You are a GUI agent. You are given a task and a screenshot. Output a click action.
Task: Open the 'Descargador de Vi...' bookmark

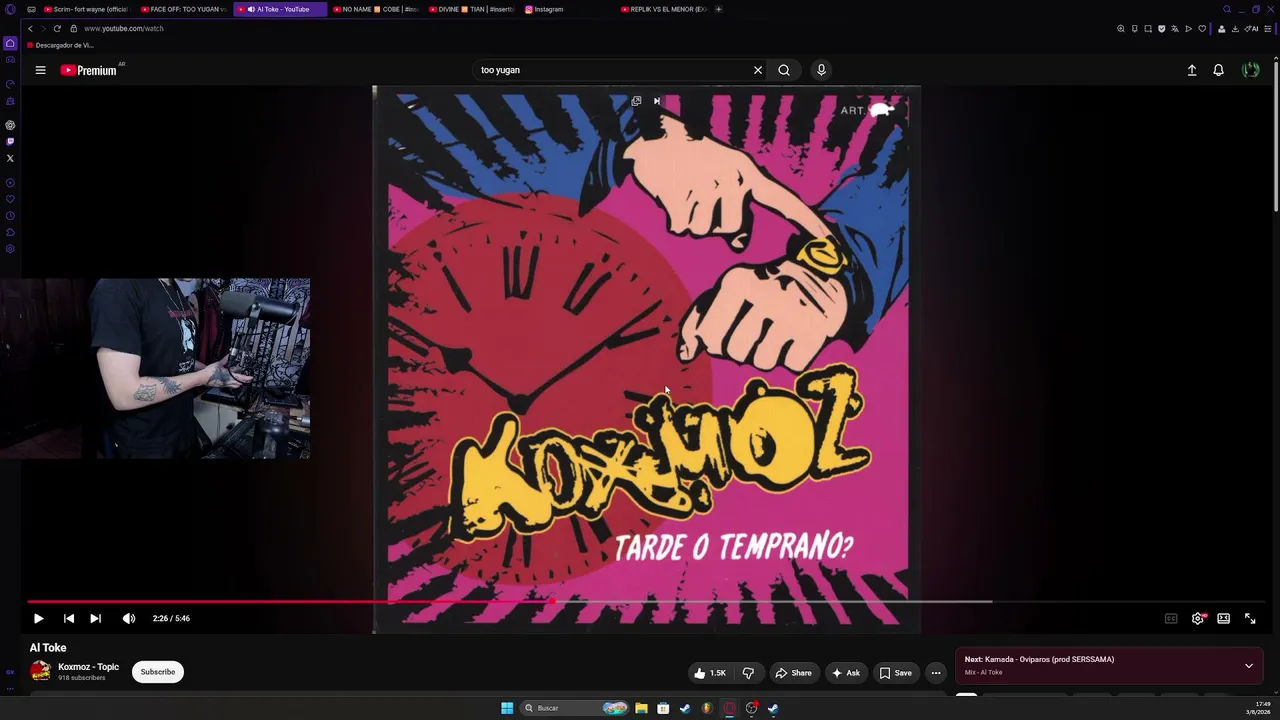(x=61, y=45)
